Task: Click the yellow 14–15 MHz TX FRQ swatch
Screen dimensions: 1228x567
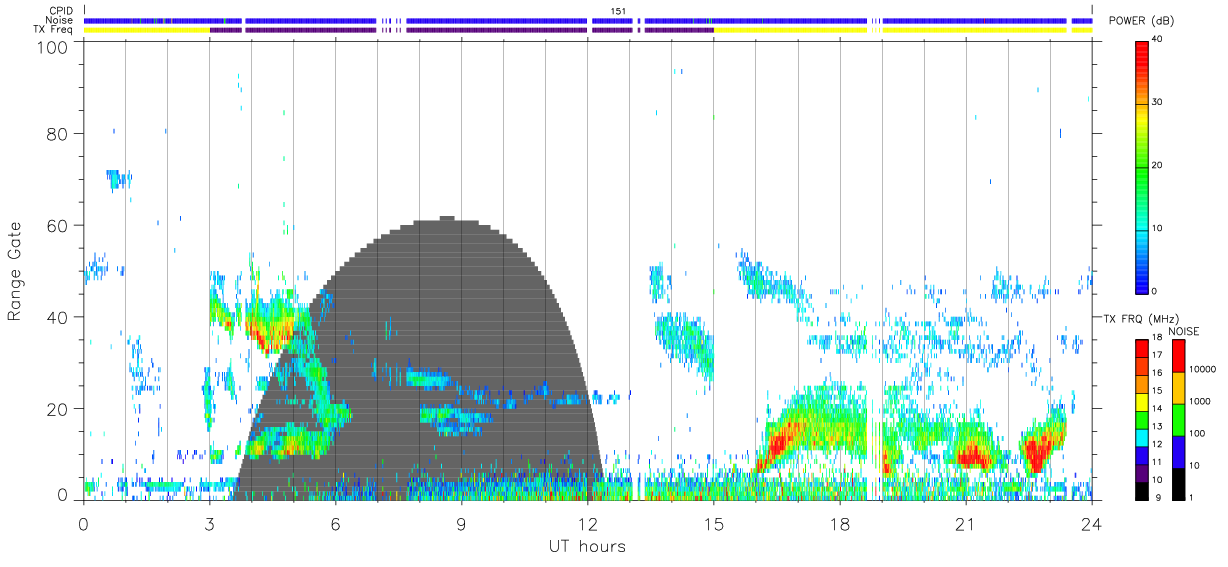Action: (x=1142, y=401)
